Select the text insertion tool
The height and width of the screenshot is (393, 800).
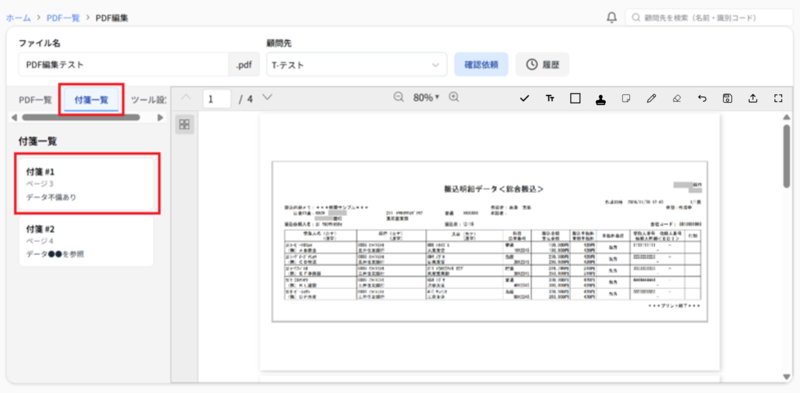(x=550, y=99)
